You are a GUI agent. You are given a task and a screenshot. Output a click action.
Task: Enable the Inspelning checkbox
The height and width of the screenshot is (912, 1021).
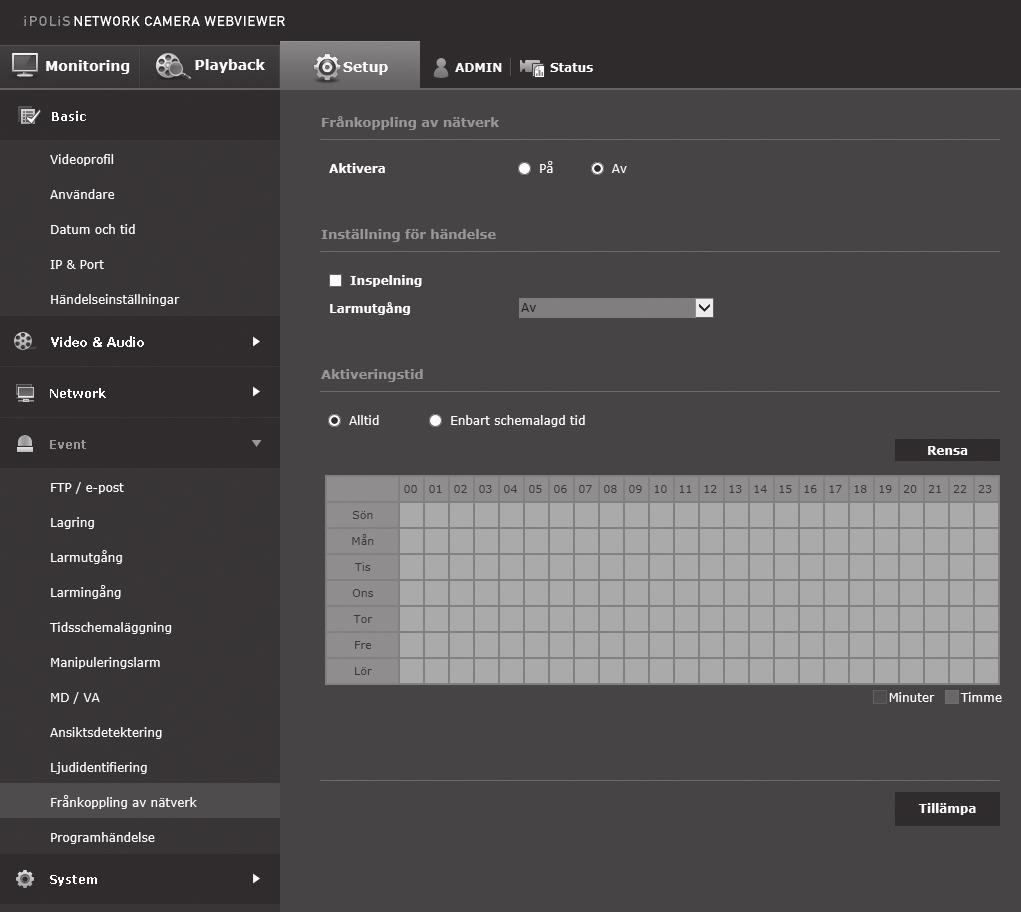[335, 281]
